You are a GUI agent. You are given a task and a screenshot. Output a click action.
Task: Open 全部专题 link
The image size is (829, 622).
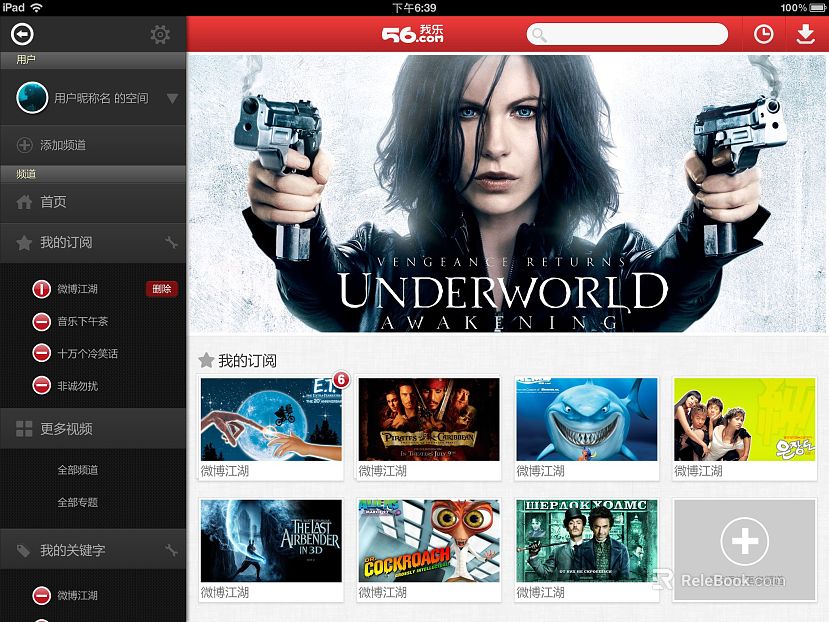78,502
